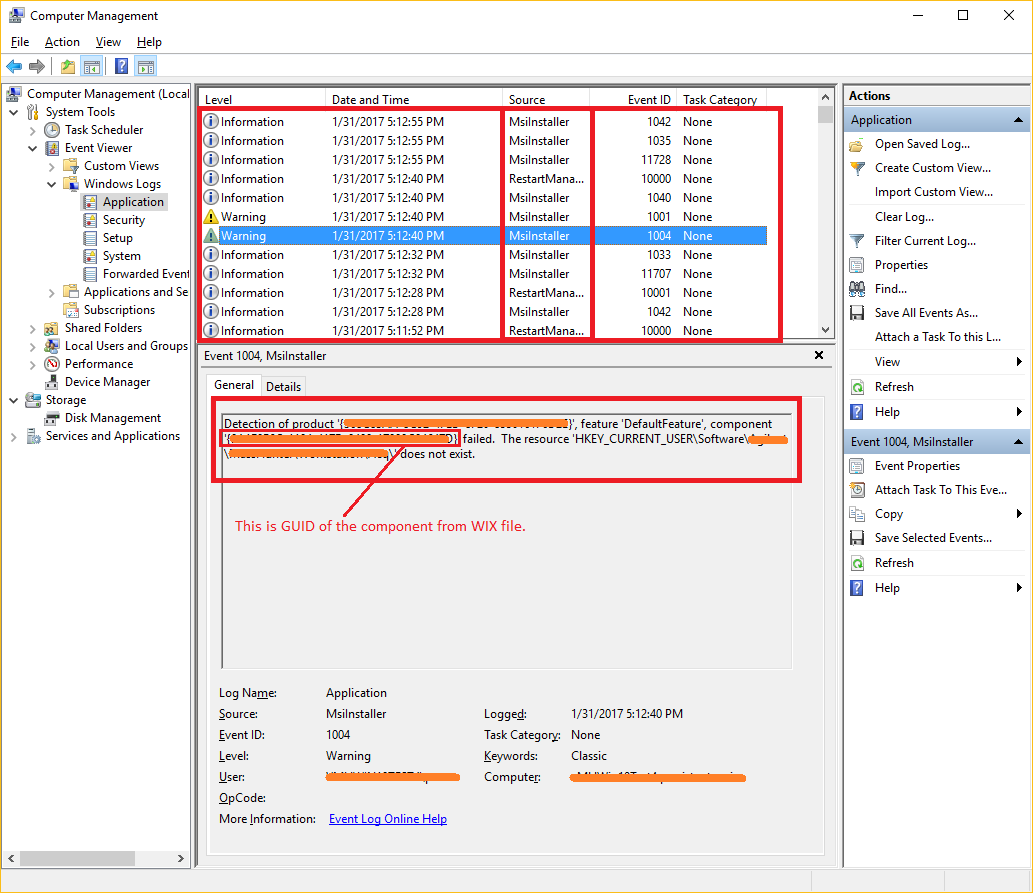1033x893 pixels.
Task: Select Disk Management in tree
Action: [x=113, y=418]
